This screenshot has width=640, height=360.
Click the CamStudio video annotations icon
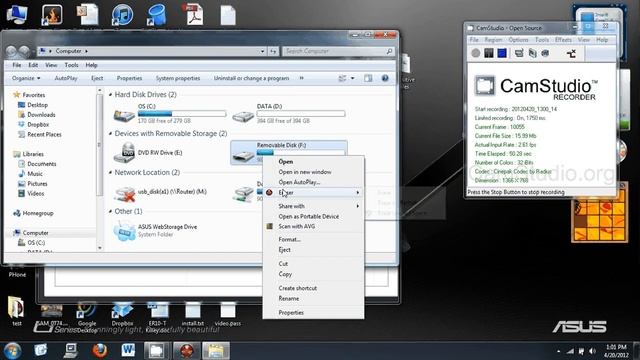click(x=532, y=53)
